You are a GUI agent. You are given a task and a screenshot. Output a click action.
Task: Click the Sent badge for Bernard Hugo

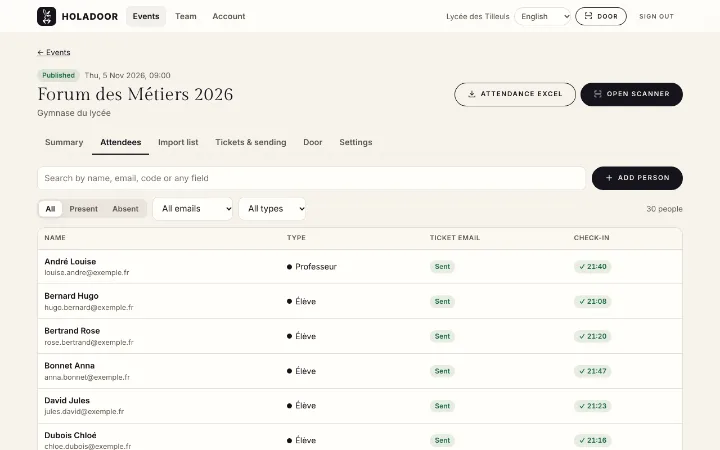click(442, 302)
